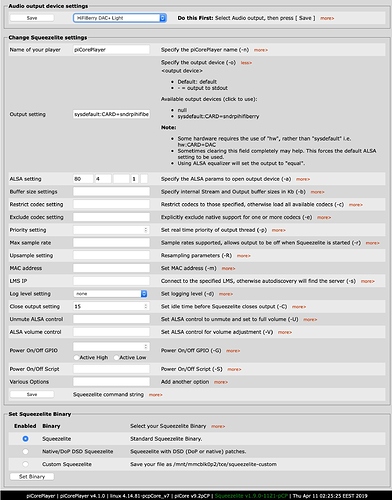This screenshot has height=500, width=392.
Task: Edit the Unmute ALSA control field
Action: tap(111, 319)
